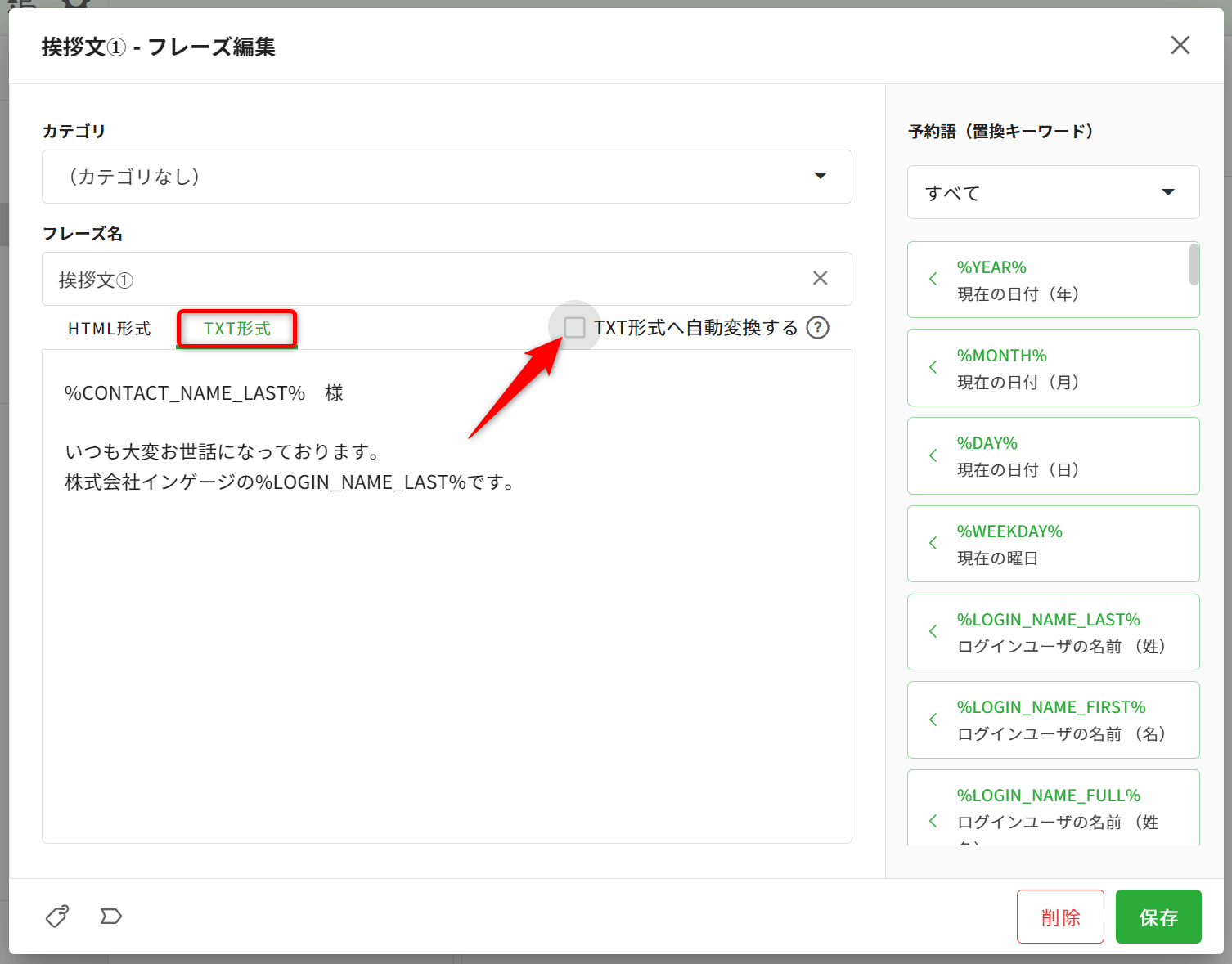
Task: Click inside the phrase body text area
Action: tap(447, 654)
